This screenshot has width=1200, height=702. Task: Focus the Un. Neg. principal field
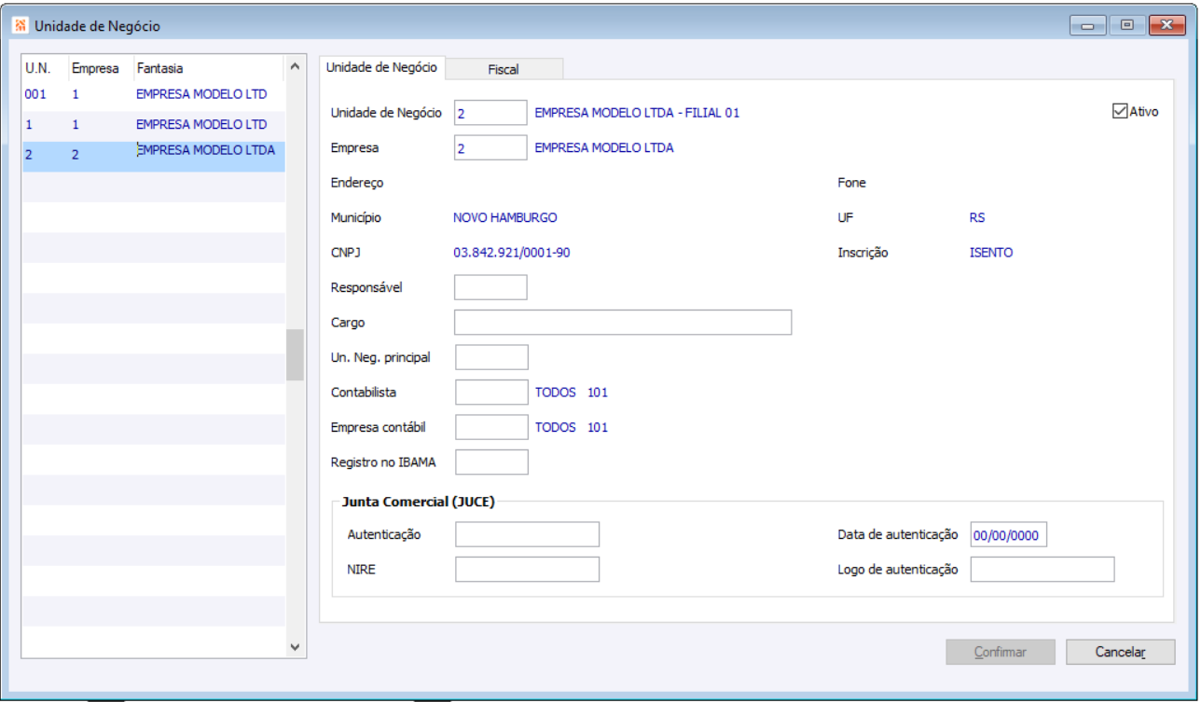point(491,357)
